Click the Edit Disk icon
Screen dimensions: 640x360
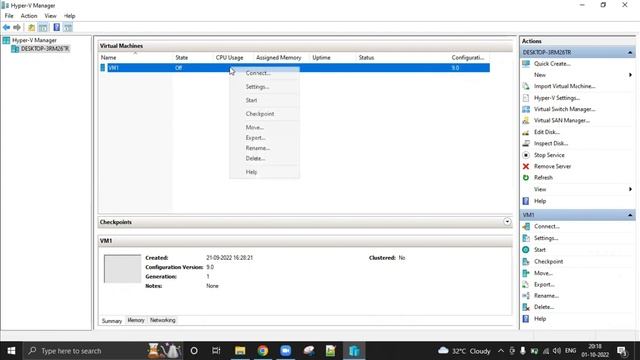coord(526,132)
